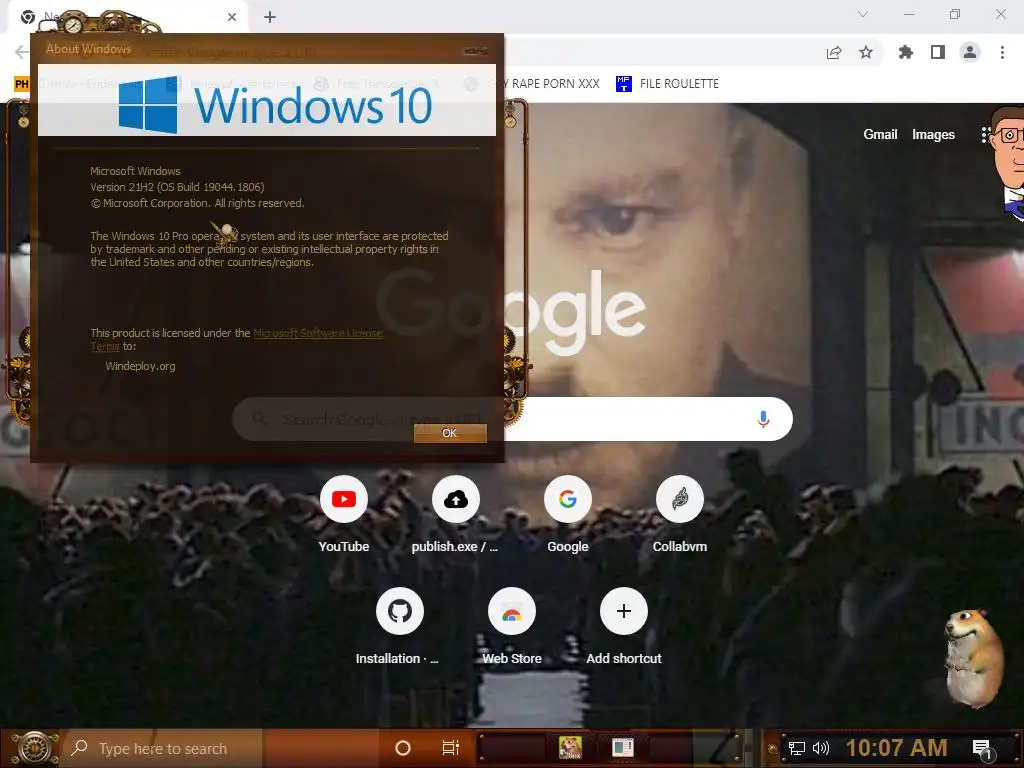Image resolution: width=1024 pixels, height=768 pixels.
Task: Open the hamster Box taskbar app
Action: pyautogui.click(x=570, y=748)
